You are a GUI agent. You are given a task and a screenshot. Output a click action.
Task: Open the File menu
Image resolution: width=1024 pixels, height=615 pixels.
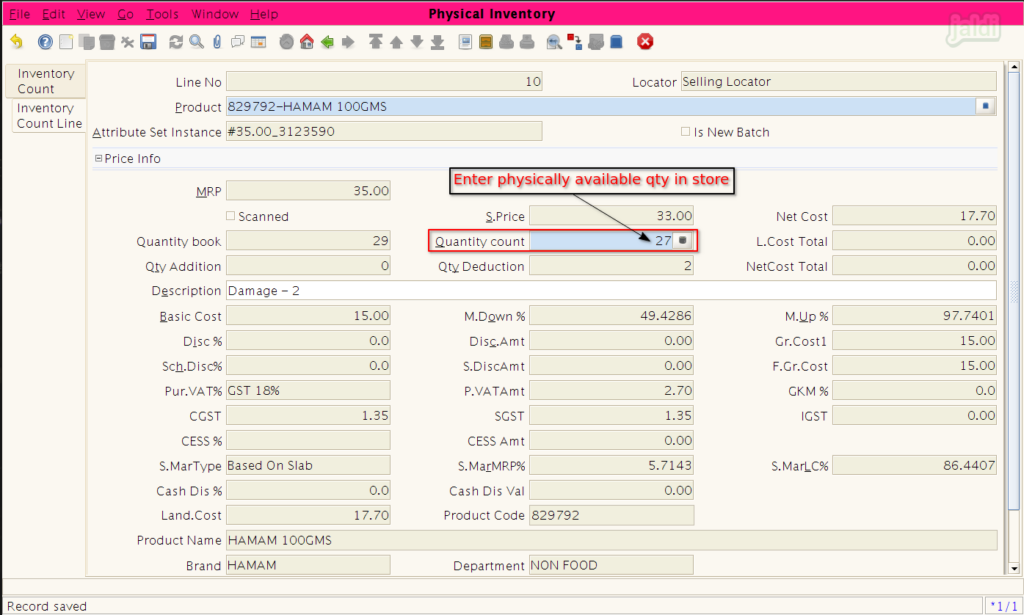[x=20, y=14]
